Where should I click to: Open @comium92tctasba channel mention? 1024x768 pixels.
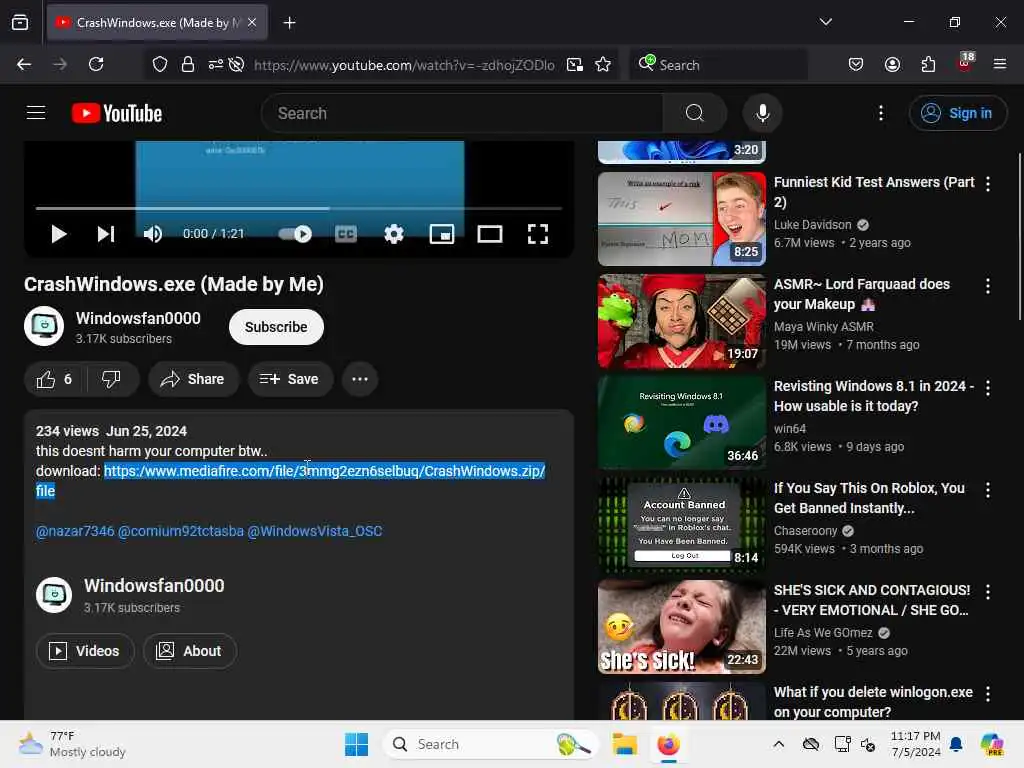181,531
